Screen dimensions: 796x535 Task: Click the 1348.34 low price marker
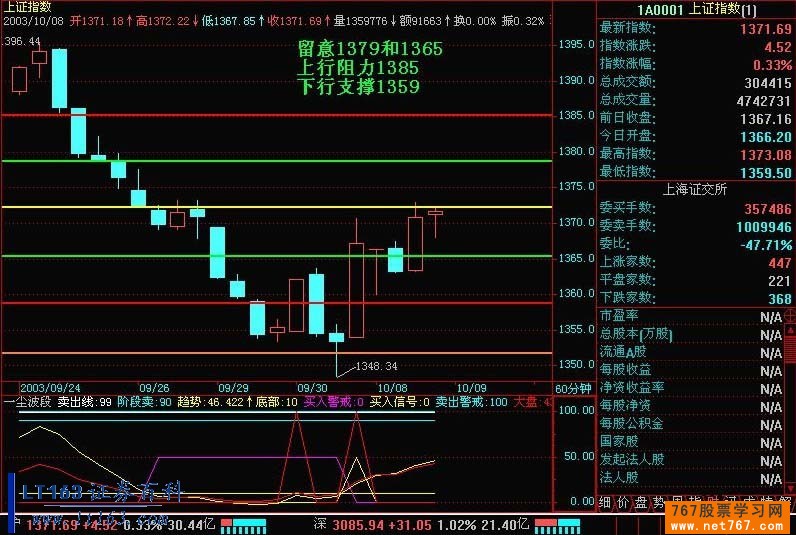[377, 366]
